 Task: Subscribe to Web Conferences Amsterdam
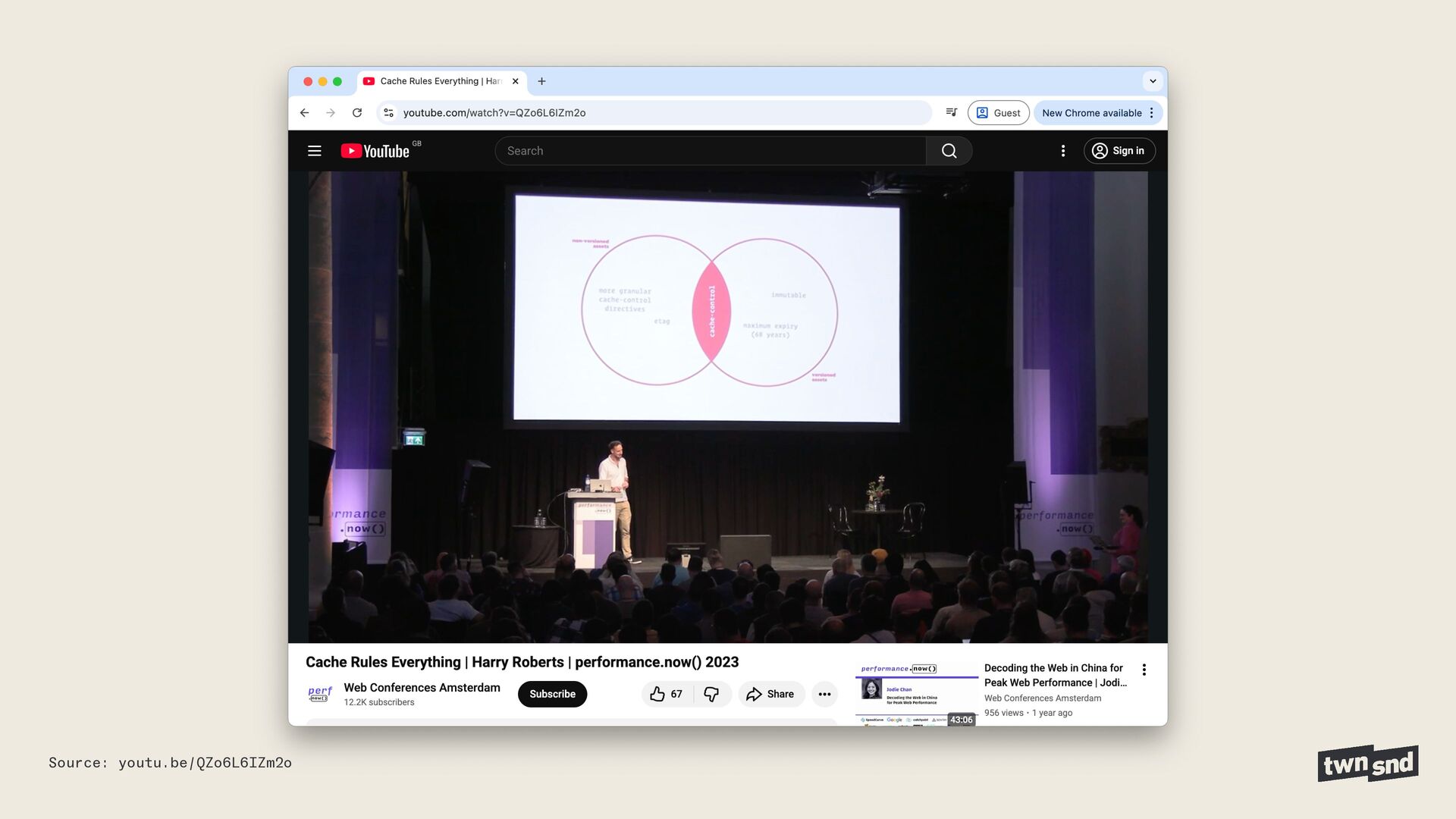[552, 694]
